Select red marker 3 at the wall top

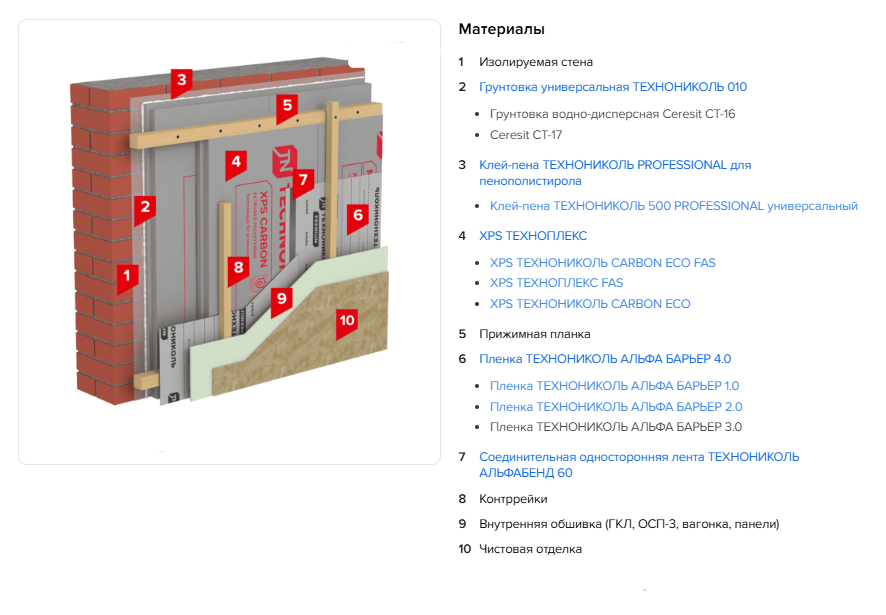[x=180, y=80]
